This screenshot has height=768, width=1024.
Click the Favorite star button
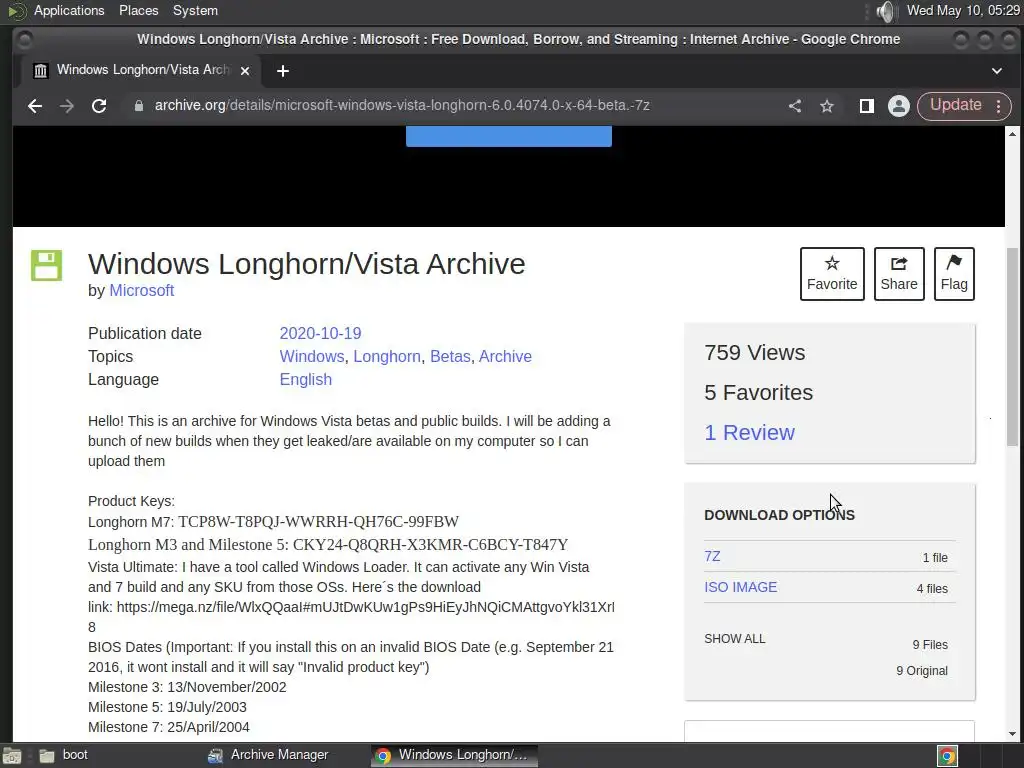pos(832,274)
